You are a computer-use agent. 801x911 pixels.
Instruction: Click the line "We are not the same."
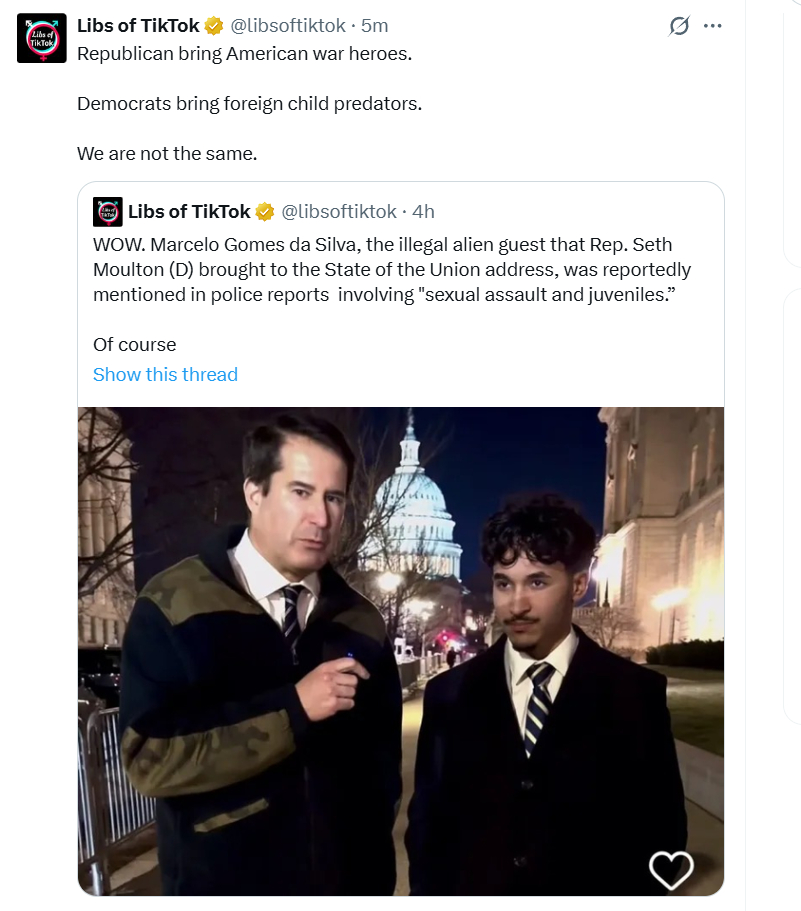pyautogui.click(x=166, y=154)
